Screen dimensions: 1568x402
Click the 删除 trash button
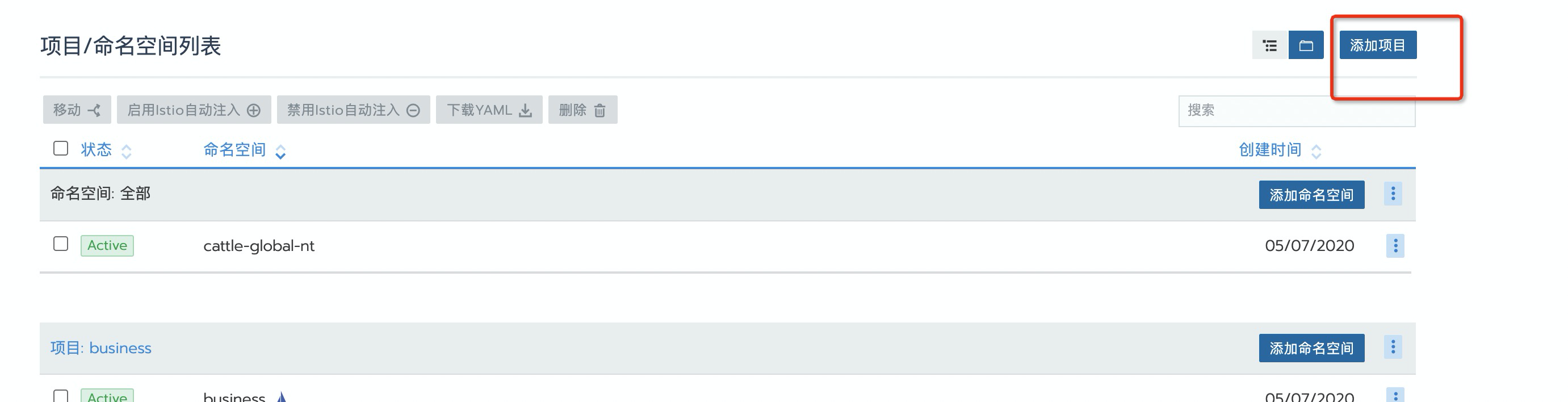pos(582,110)
